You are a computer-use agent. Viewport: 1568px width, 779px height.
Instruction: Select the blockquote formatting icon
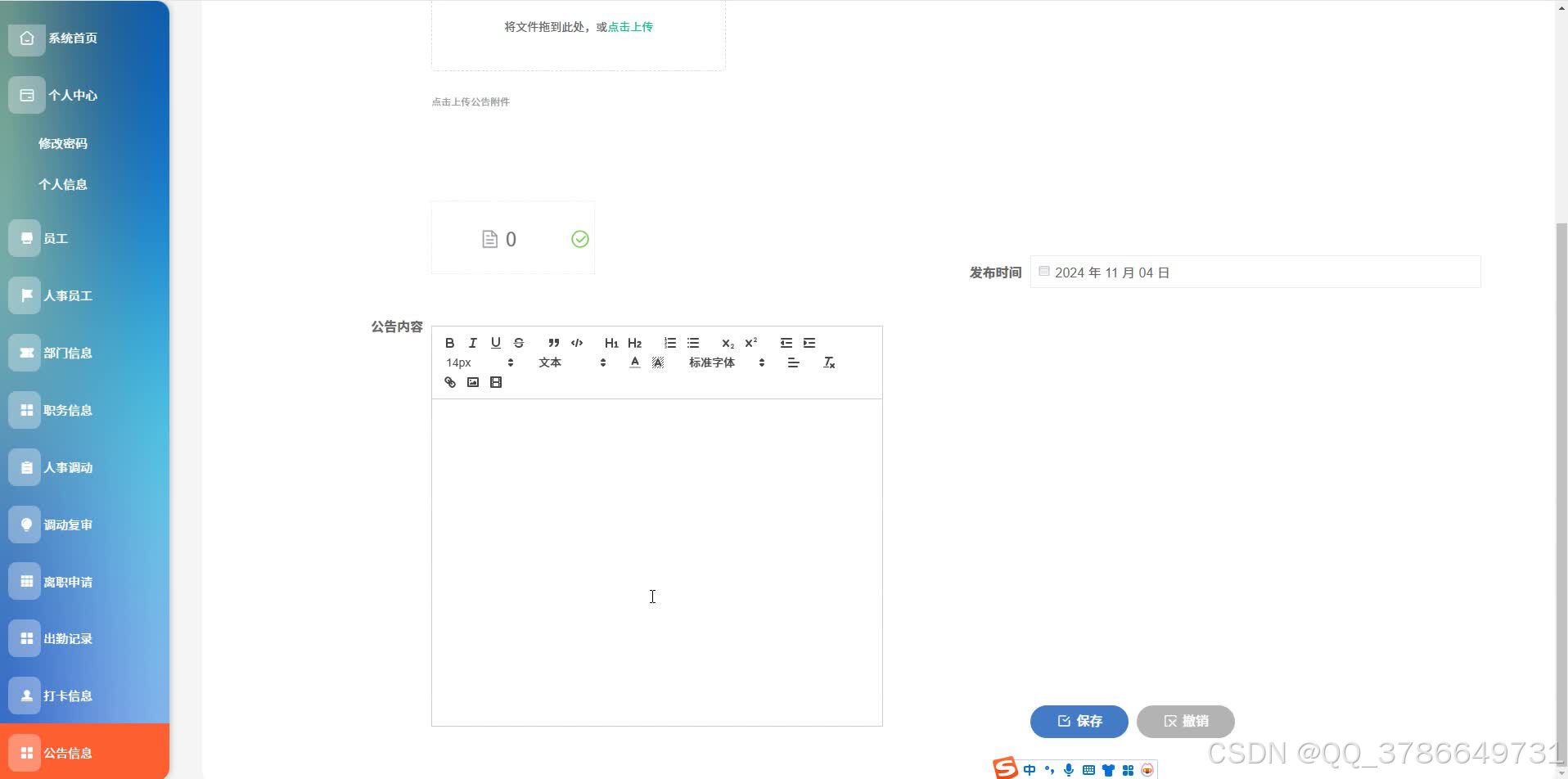553,343
